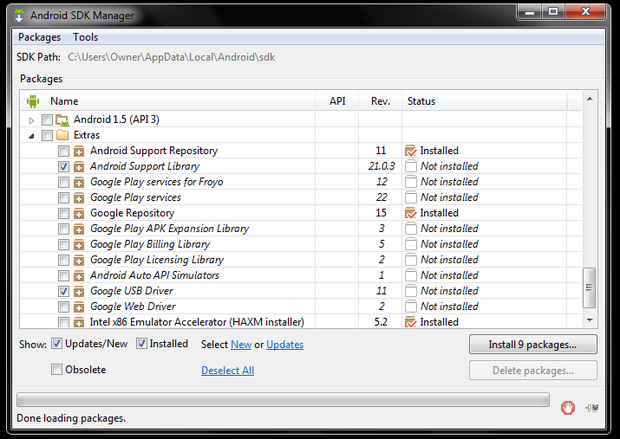Check the Extras group checkbox
The image size is (620, 439).
47,136
